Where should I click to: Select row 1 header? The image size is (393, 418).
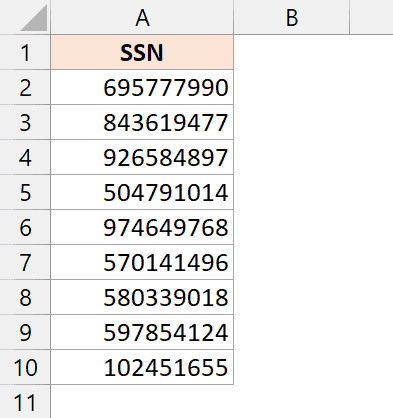click(x=25, y=52)
